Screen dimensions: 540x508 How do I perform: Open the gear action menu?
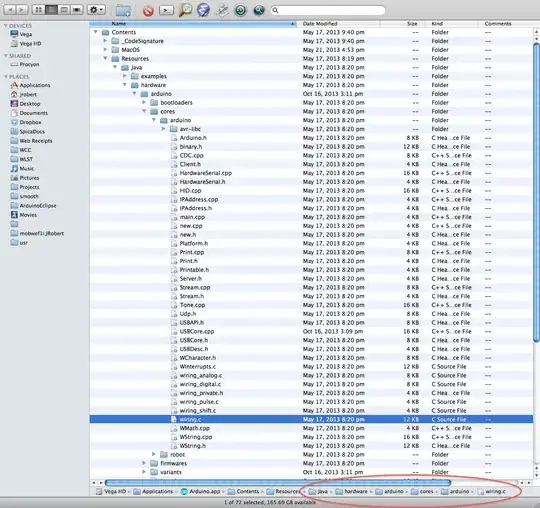96,10
